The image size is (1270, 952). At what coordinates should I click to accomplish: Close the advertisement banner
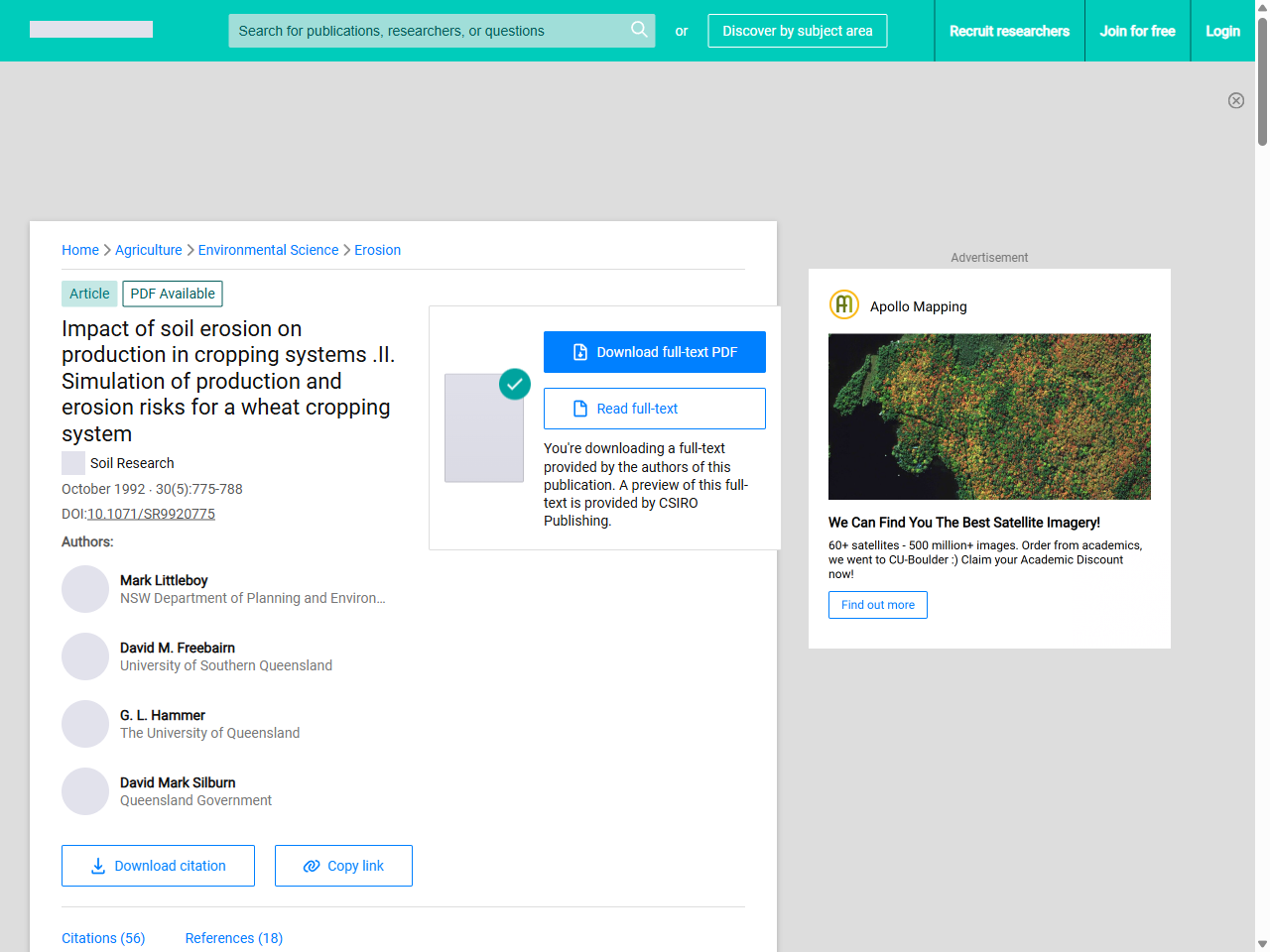click(1235, 100)
